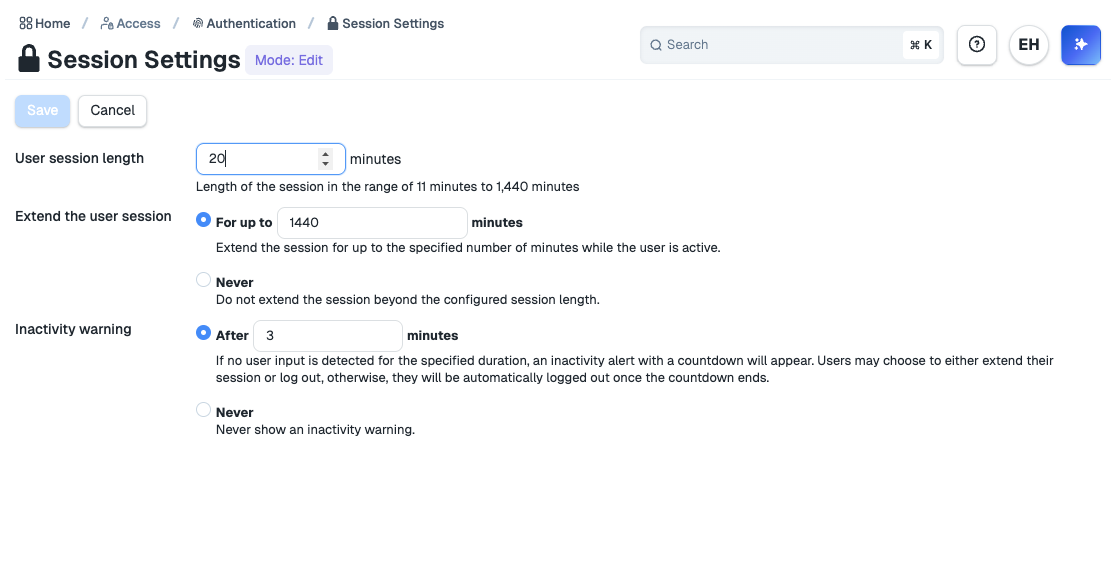Select the For up to radio option
This screenshot has height=584, width=1114.
(204, 221)
